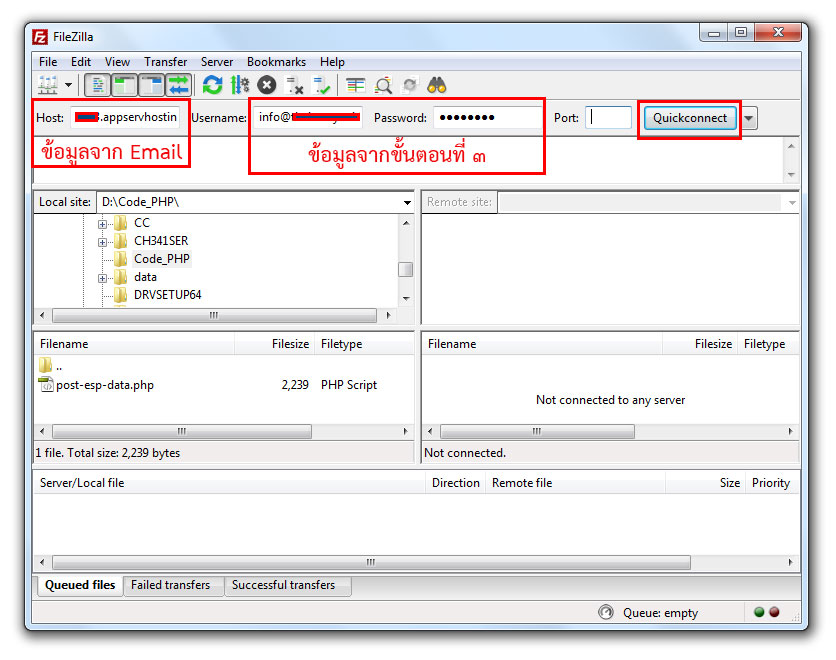Open the Site Manager icon

pyautogui.click(x=48, y=85)
